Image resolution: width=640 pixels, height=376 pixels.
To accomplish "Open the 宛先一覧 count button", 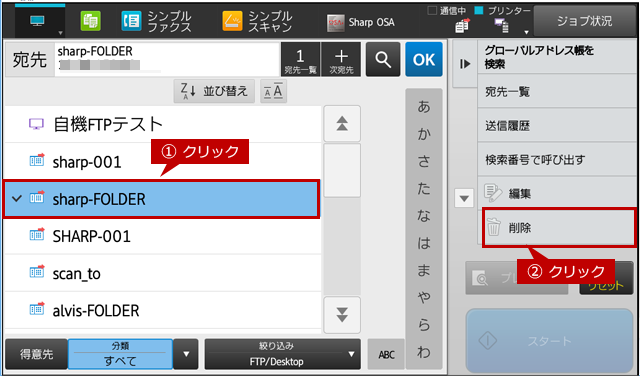I will (300, 60).
